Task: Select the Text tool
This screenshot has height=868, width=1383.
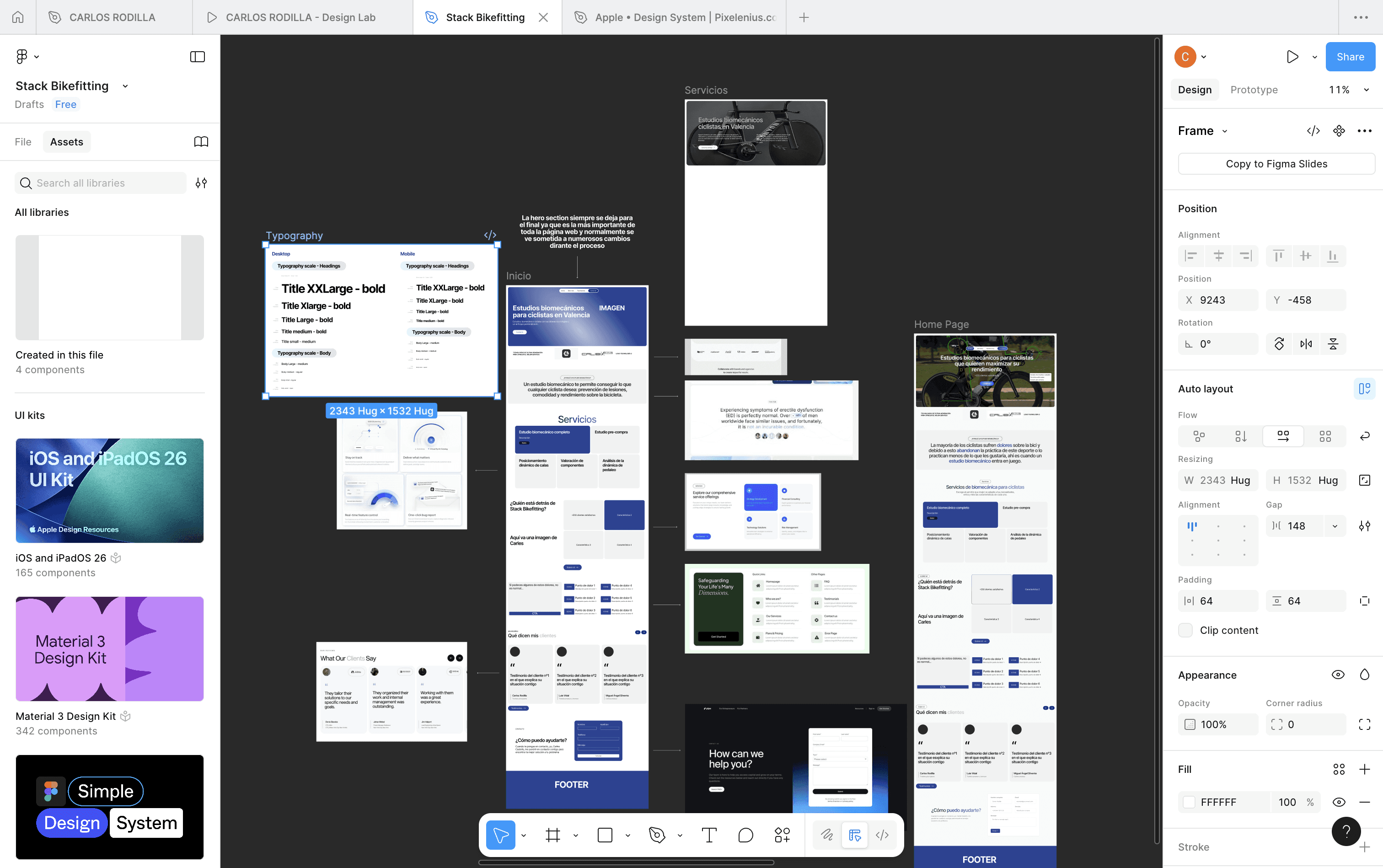Action: tap(709, 835)
